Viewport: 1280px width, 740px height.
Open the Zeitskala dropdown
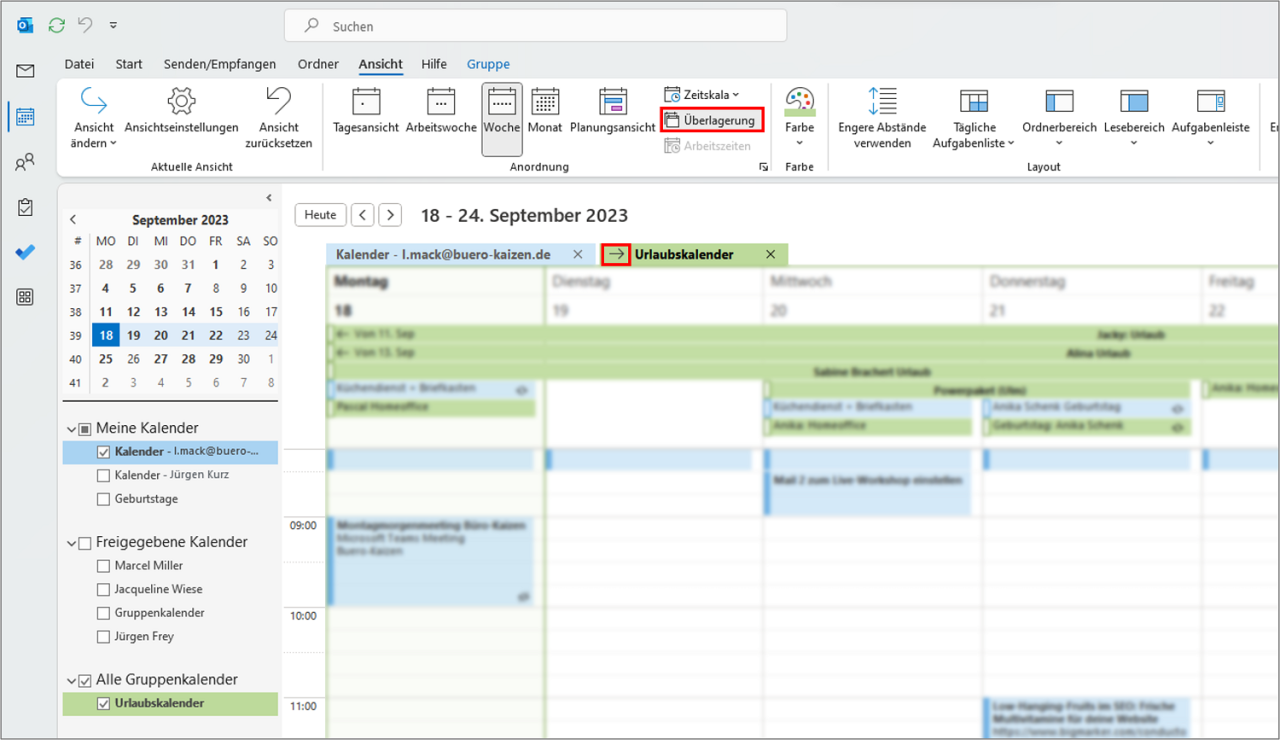pos(702,94)
